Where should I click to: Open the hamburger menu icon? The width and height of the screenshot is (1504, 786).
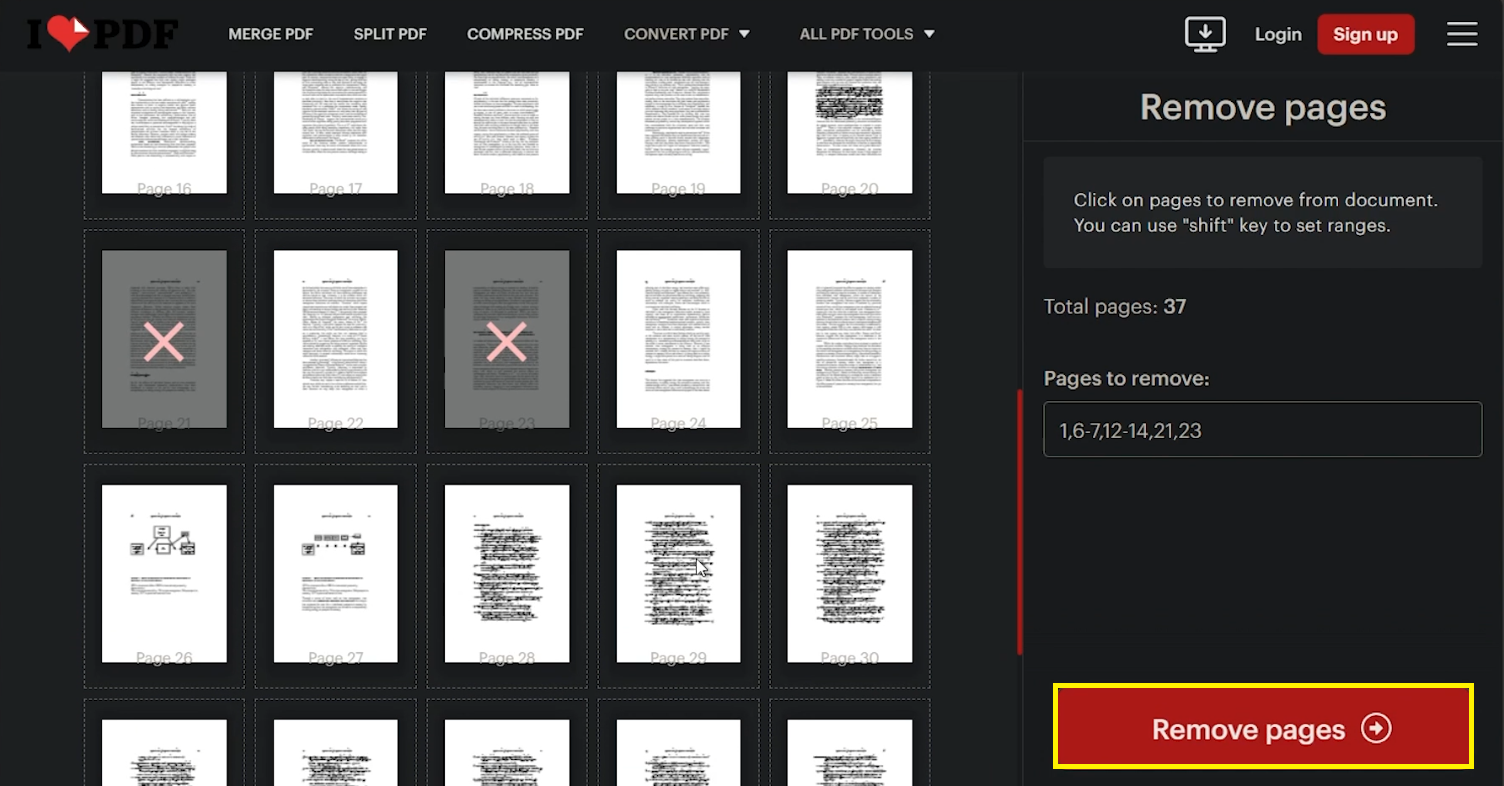[1462, 33]
